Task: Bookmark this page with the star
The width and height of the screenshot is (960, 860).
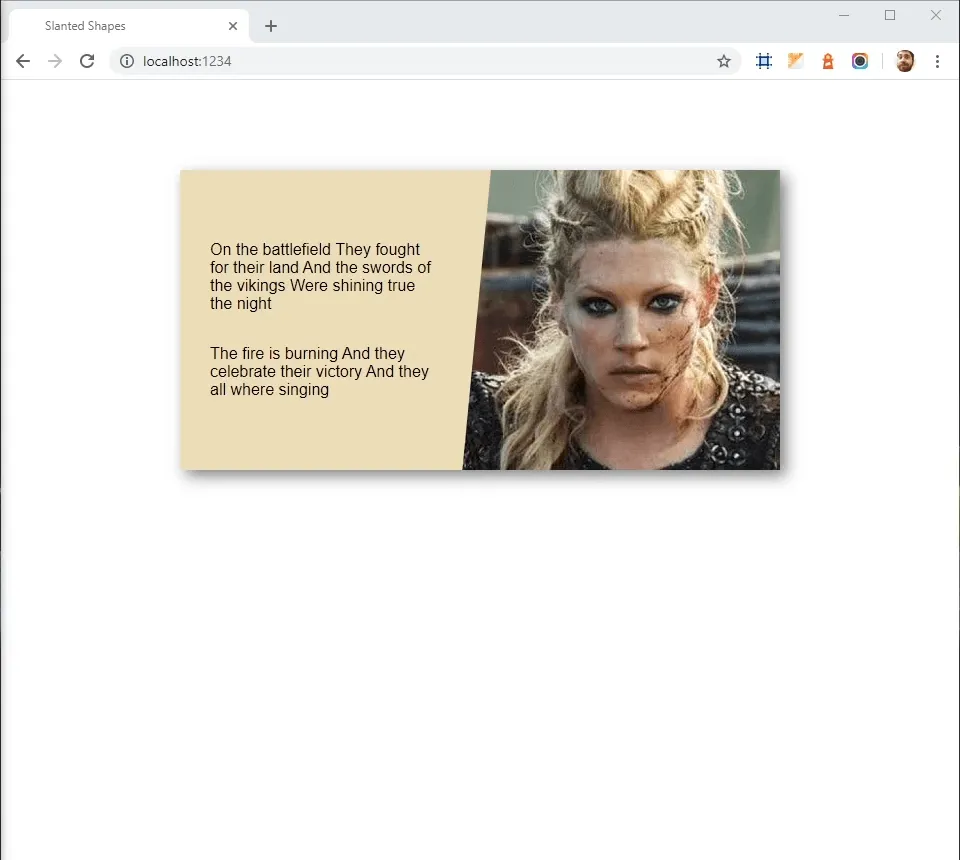Action: [724, 61]
